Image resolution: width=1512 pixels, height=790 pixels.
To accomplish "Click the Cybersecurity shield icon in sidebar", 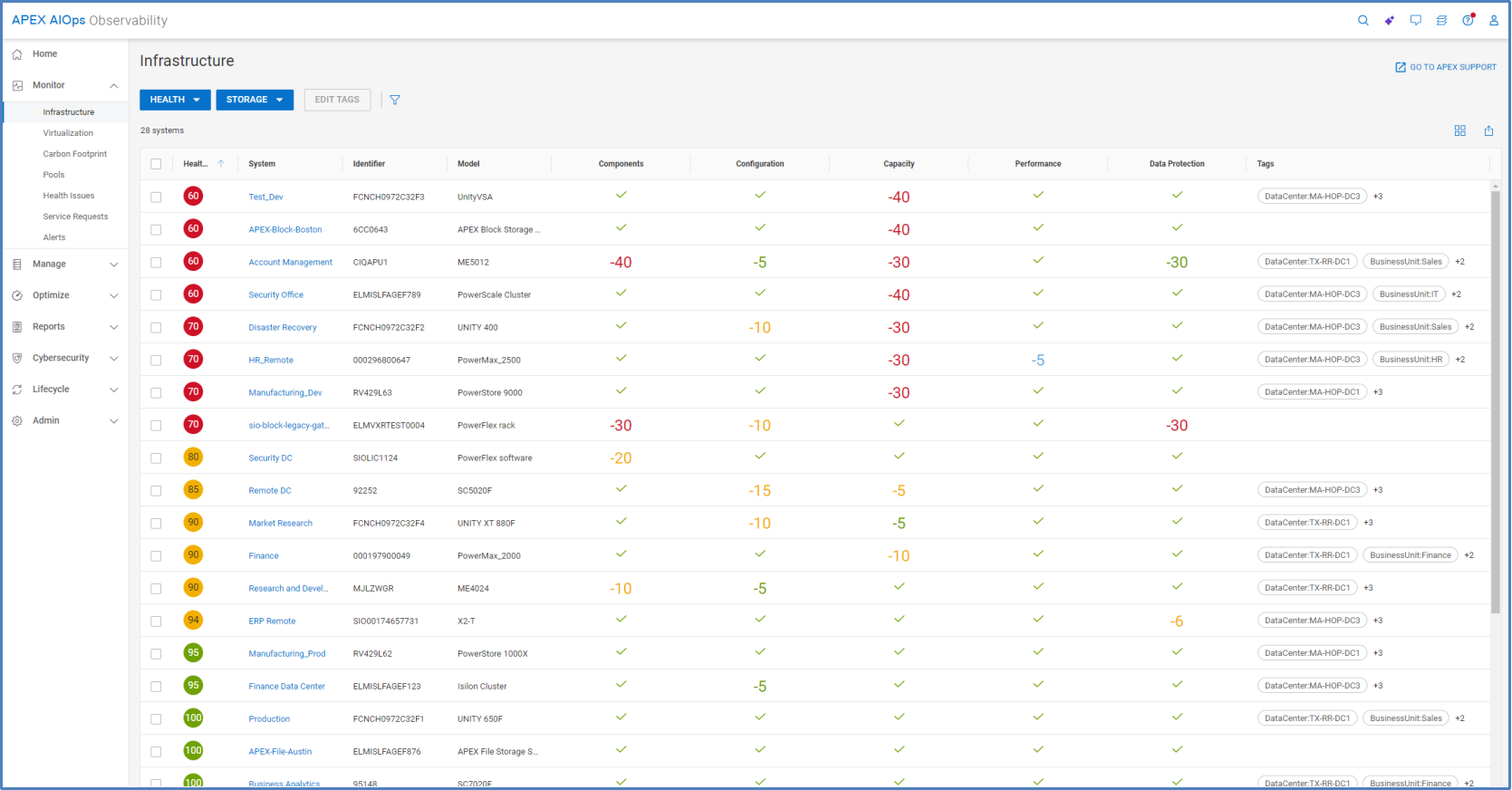I will (17, 358).
